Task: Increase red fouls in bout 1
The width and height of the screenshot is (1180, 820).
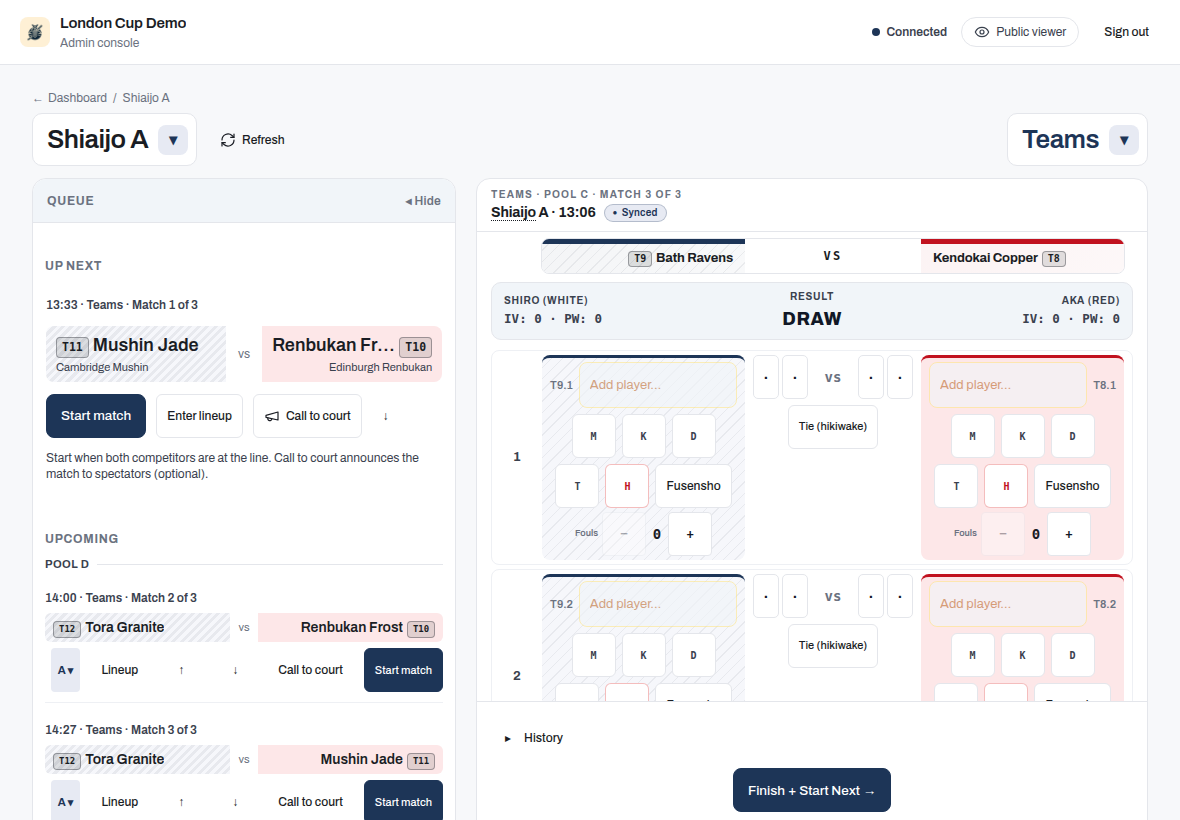Action: (x=1069, y=534)
